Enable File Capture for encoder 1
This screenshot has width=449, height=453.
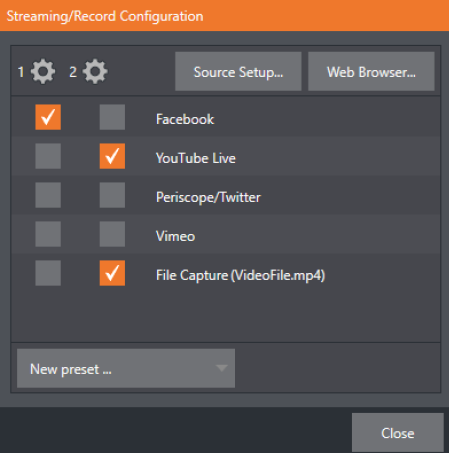pyautogui.click(x=48, y=273)
